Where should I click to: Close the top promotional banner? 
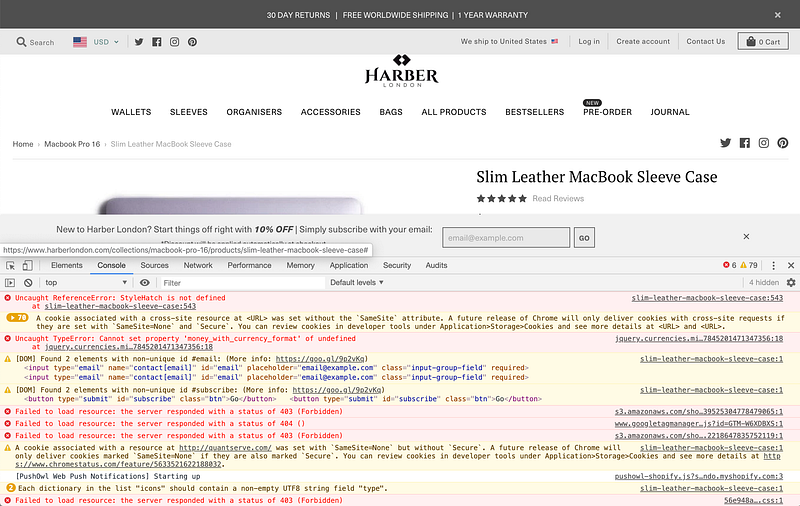pos(778,15)
